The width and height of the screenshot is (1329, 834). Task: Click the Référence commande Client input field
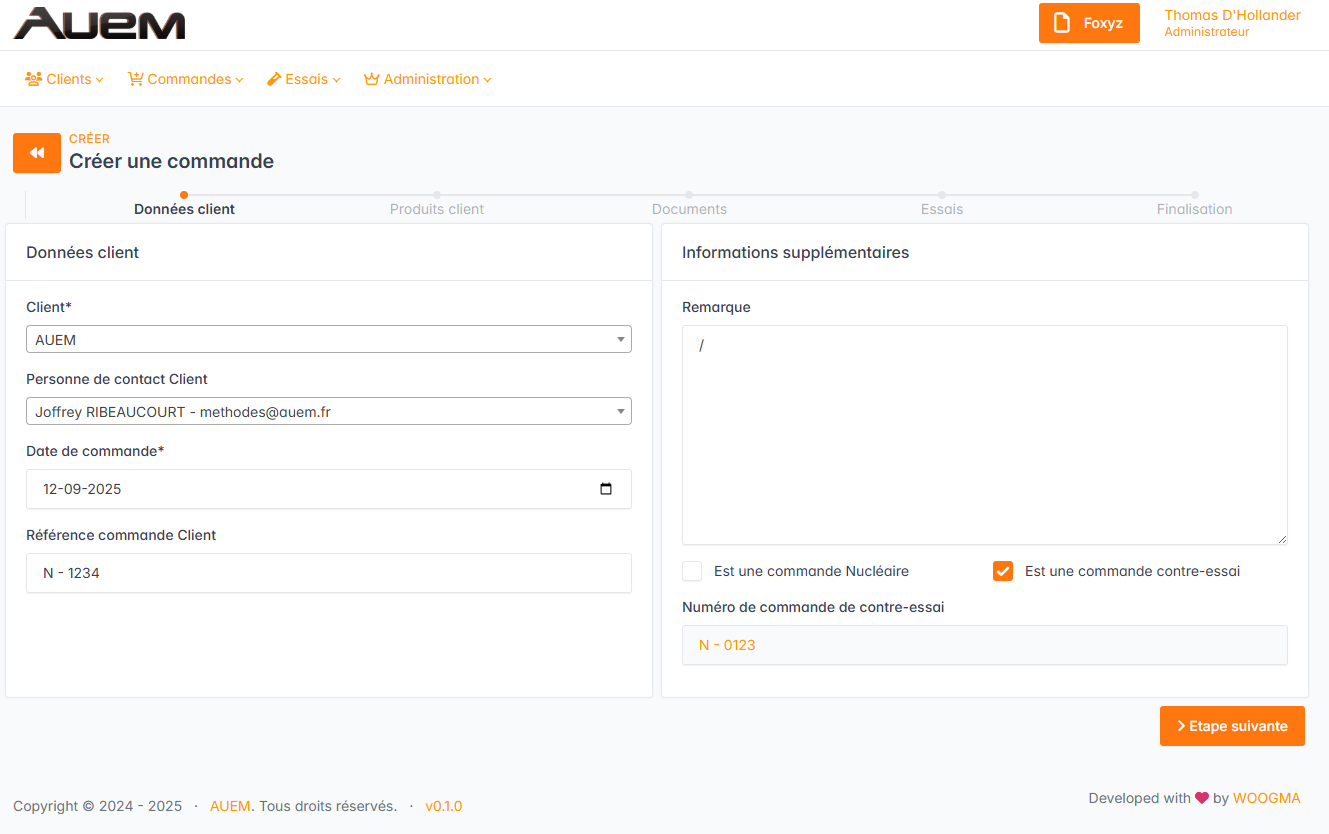click(328, 573)
